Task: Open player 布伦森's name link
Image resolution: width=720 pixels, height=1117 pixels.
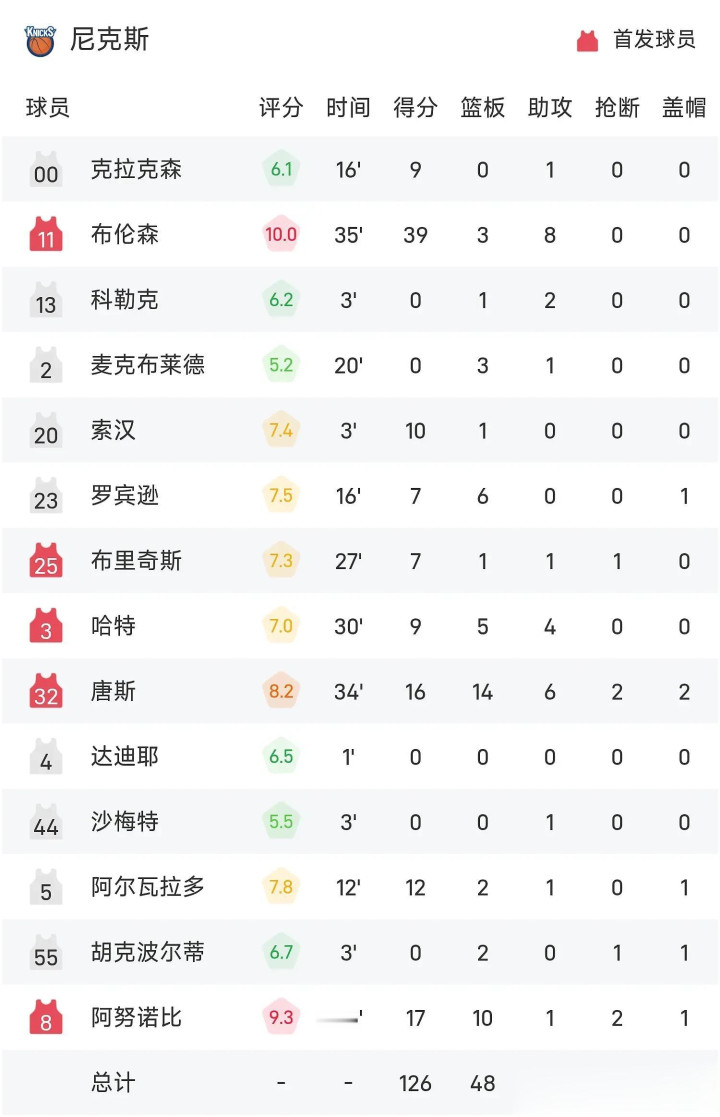Action: tap(125, 235)
